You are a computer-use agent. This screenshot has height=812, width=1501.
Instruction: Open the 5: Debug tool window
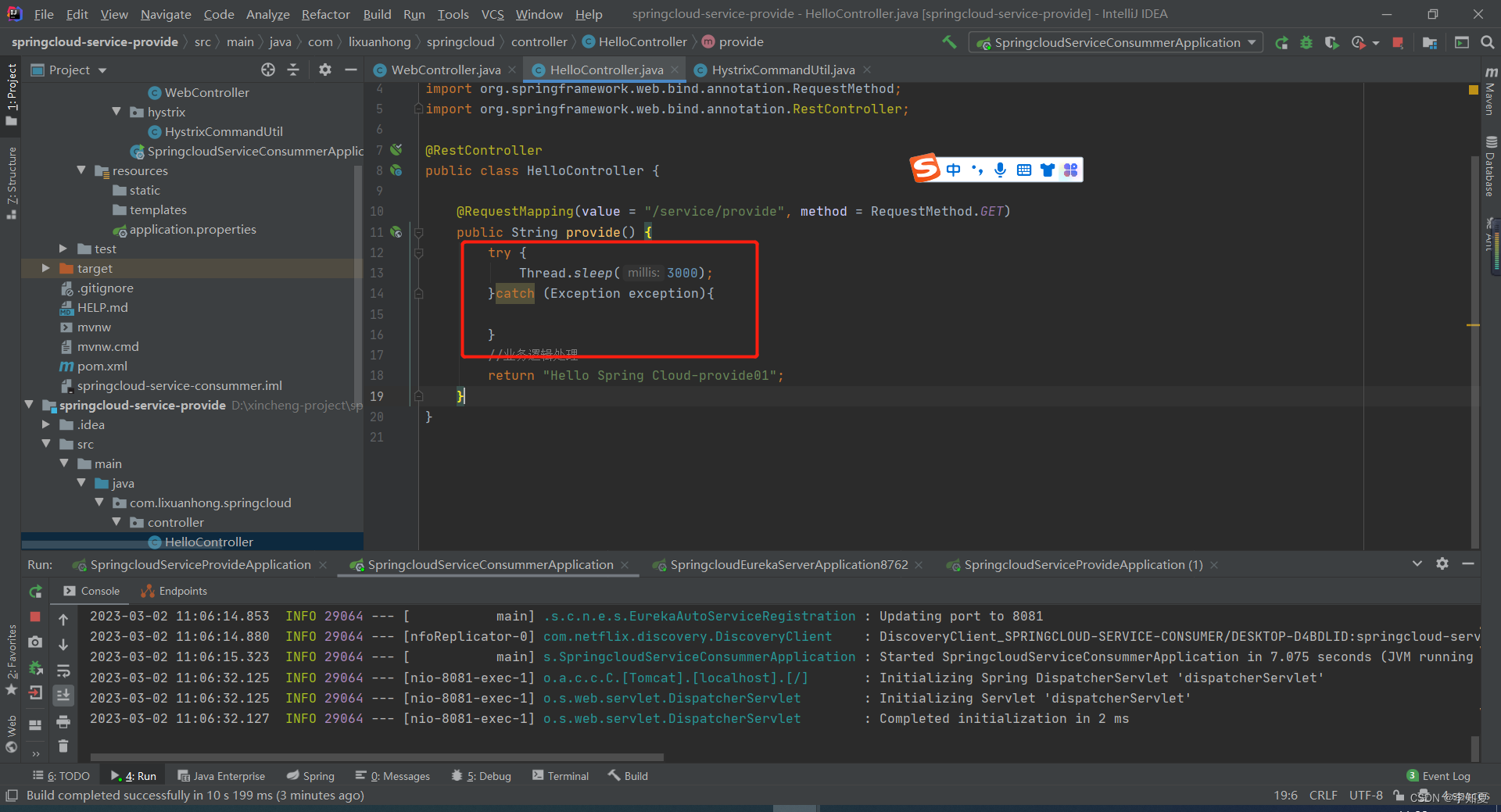(482, 775)
